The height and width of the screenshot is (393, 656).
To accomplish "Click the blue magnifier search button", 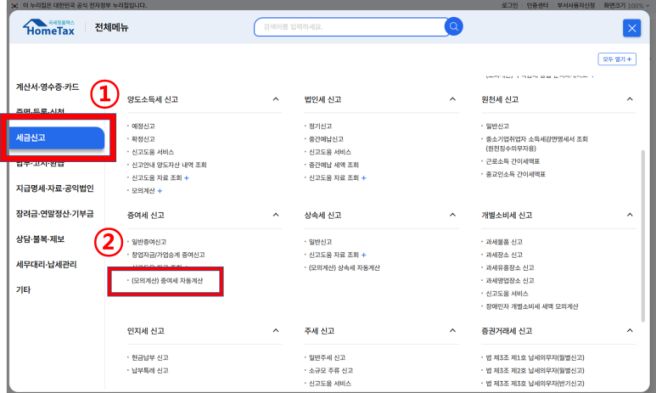I will (x=454, y=27).
